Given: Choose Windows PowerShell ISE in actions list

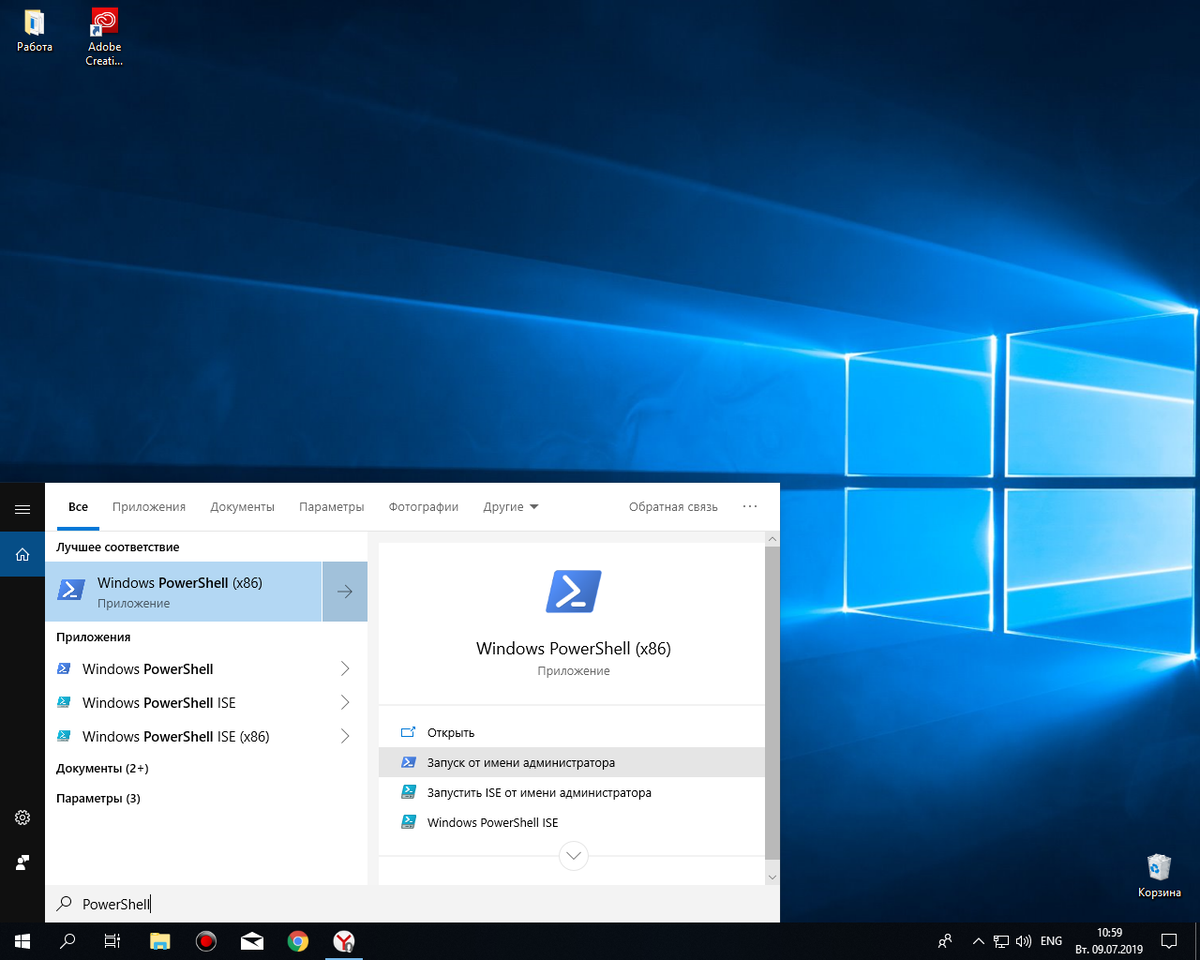Looking at the screenshot, I should pos(572,823).
